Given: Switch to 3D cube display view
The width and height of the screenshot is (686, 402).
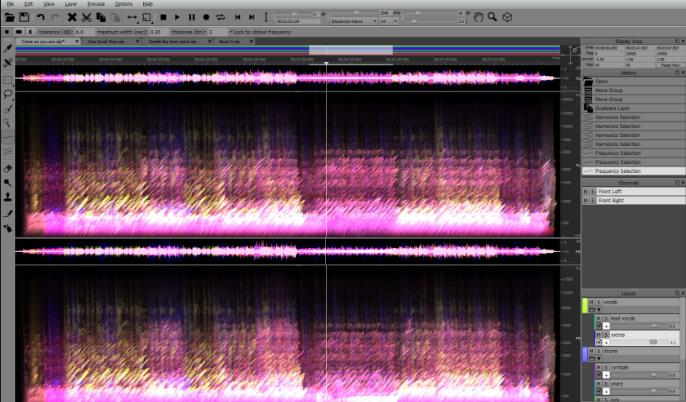Looking at the screenshot, I should point(507,17).
